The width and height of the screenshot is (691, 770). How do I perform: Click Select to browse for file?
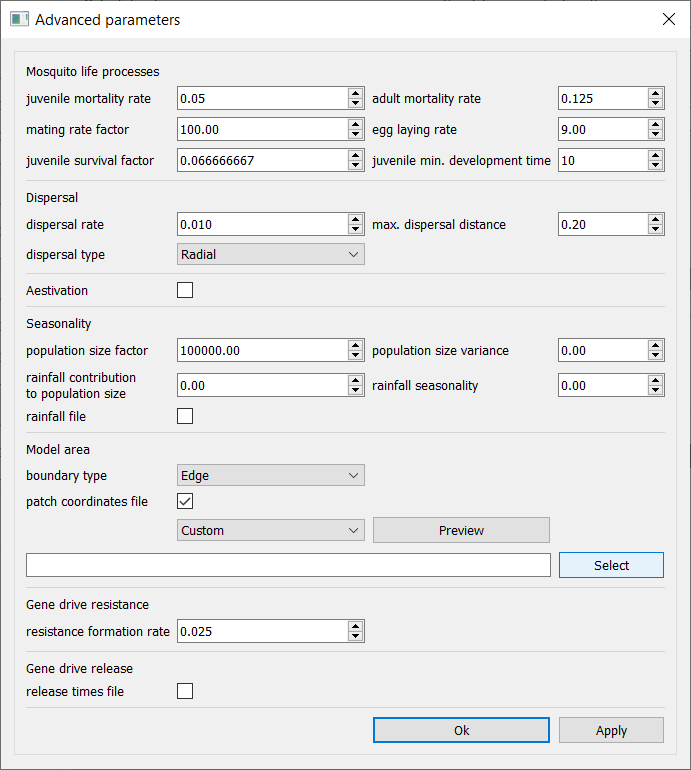pyautogui.click(x=611, y=565)
